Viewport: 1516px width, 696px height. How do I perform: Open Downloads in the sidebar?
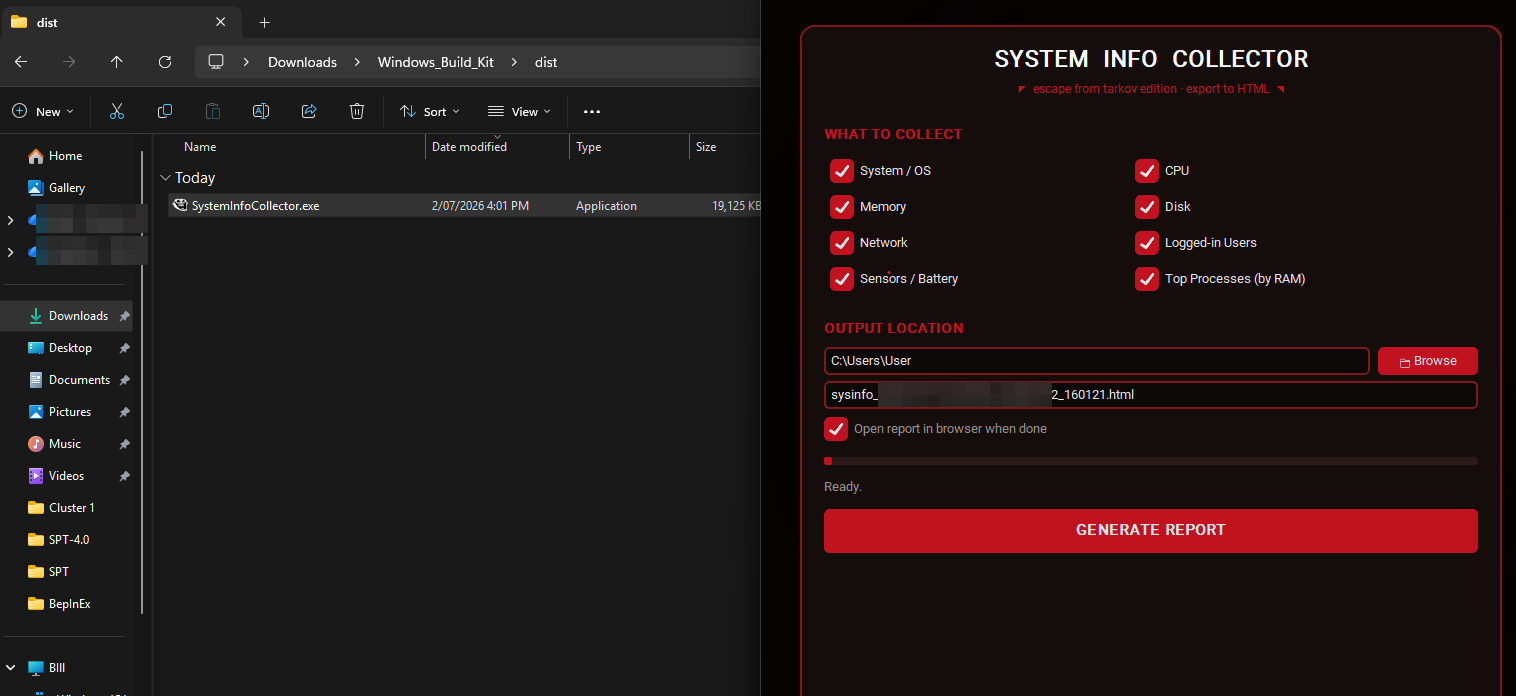point(78,316)
